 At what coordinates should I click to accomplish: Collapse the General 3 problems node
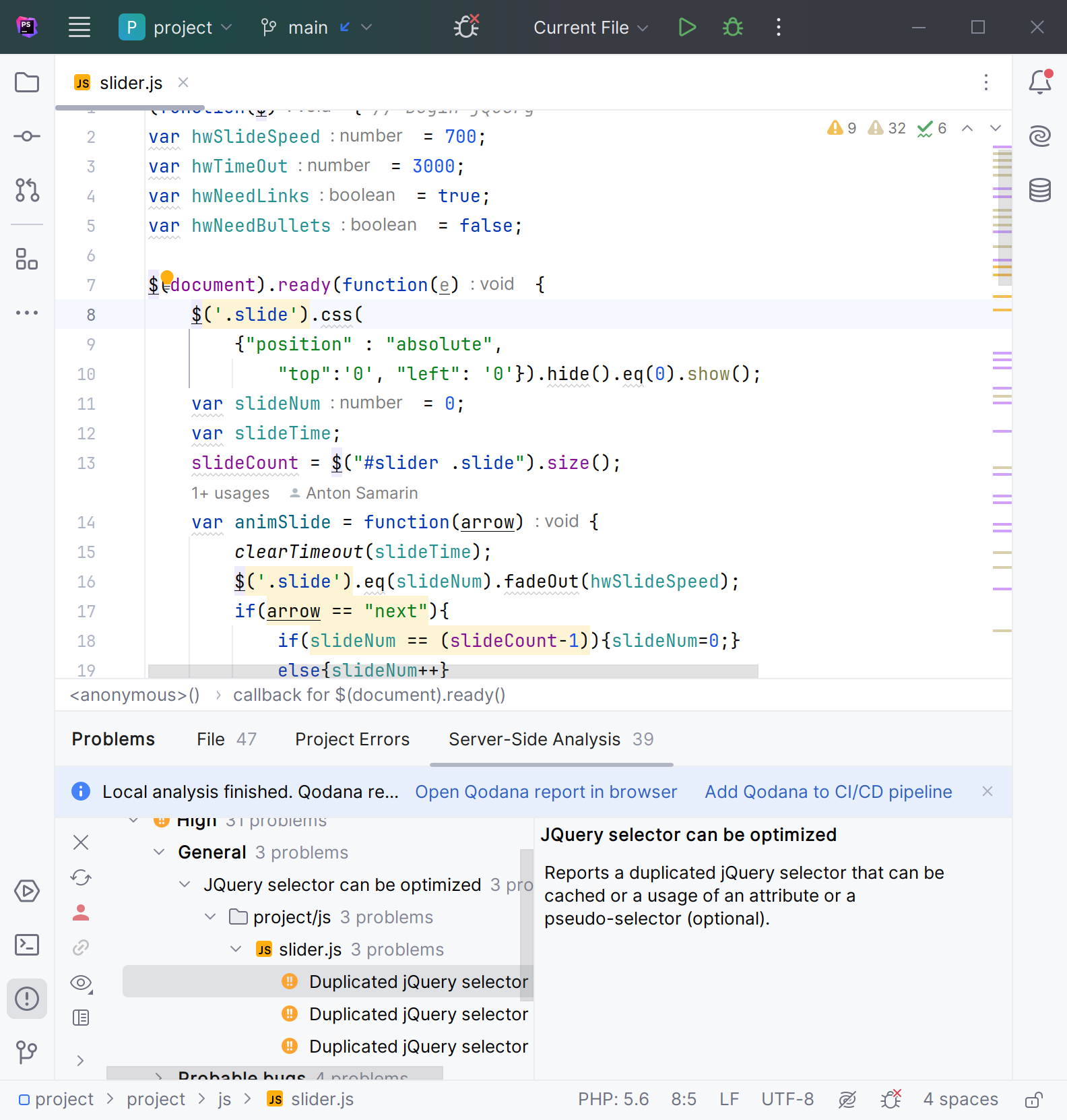point(159,852)
